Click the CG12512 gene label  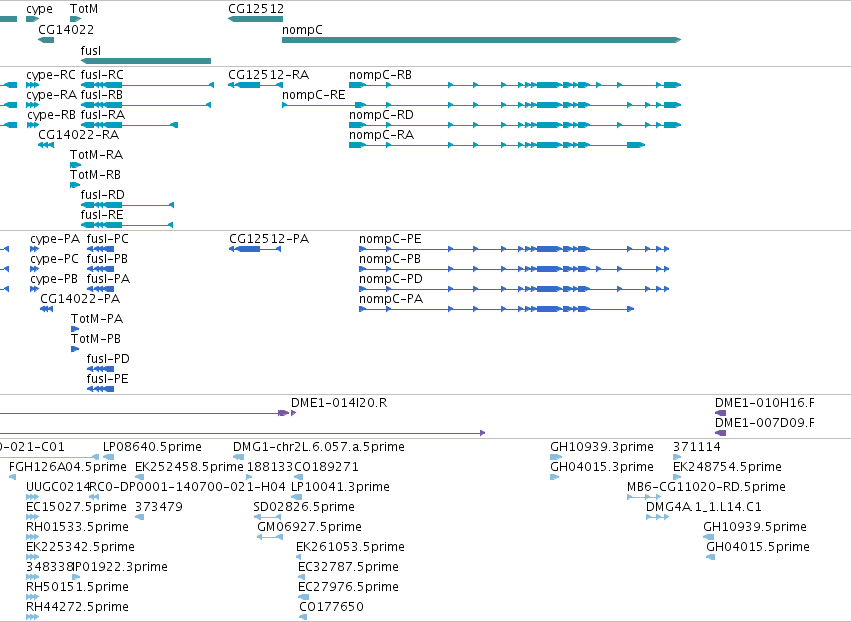(x=256, y=9)
